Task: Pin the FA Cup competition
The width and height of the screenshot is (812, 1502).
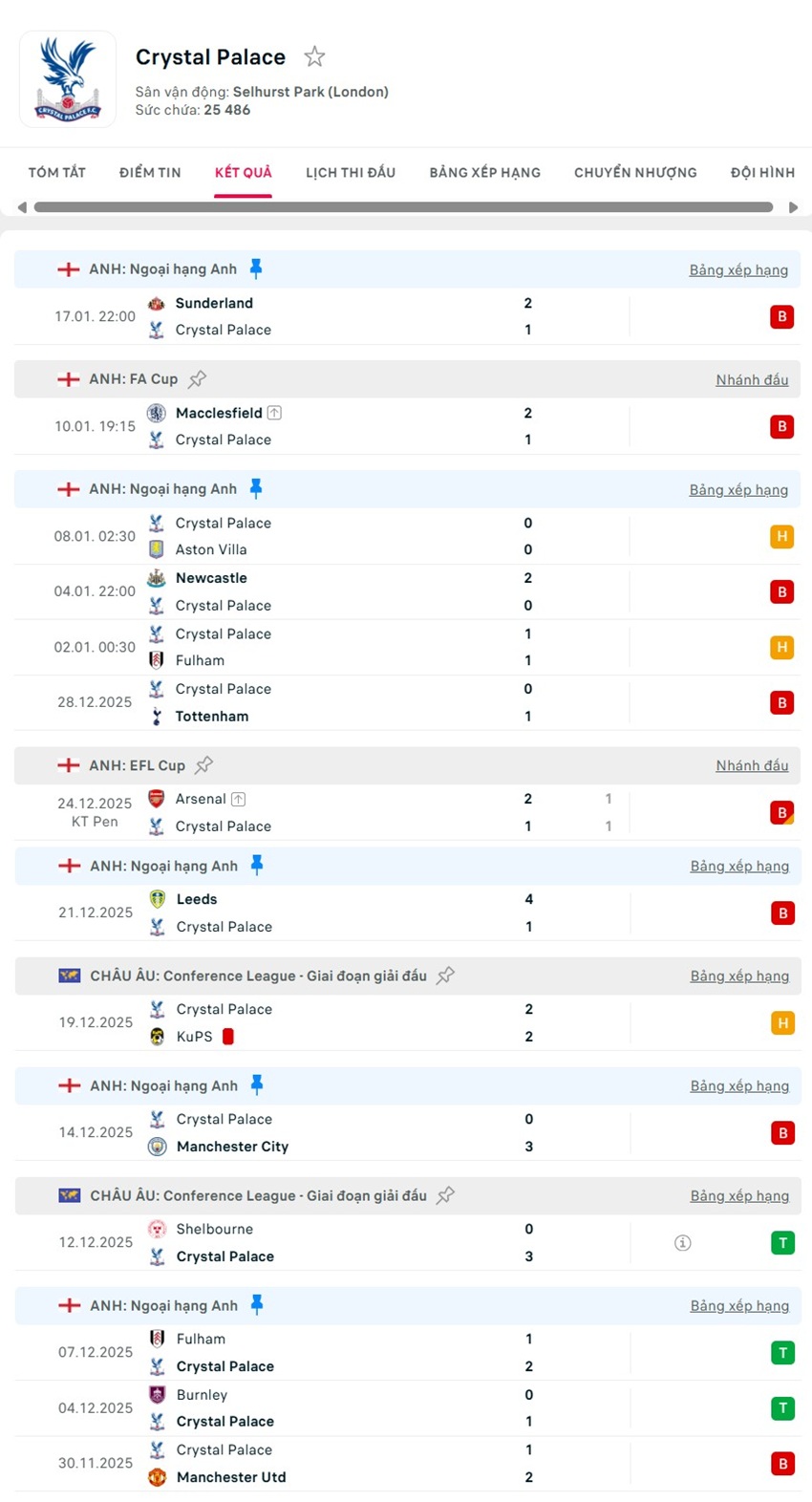Action: pyautogui.click(x=198, y=379)
